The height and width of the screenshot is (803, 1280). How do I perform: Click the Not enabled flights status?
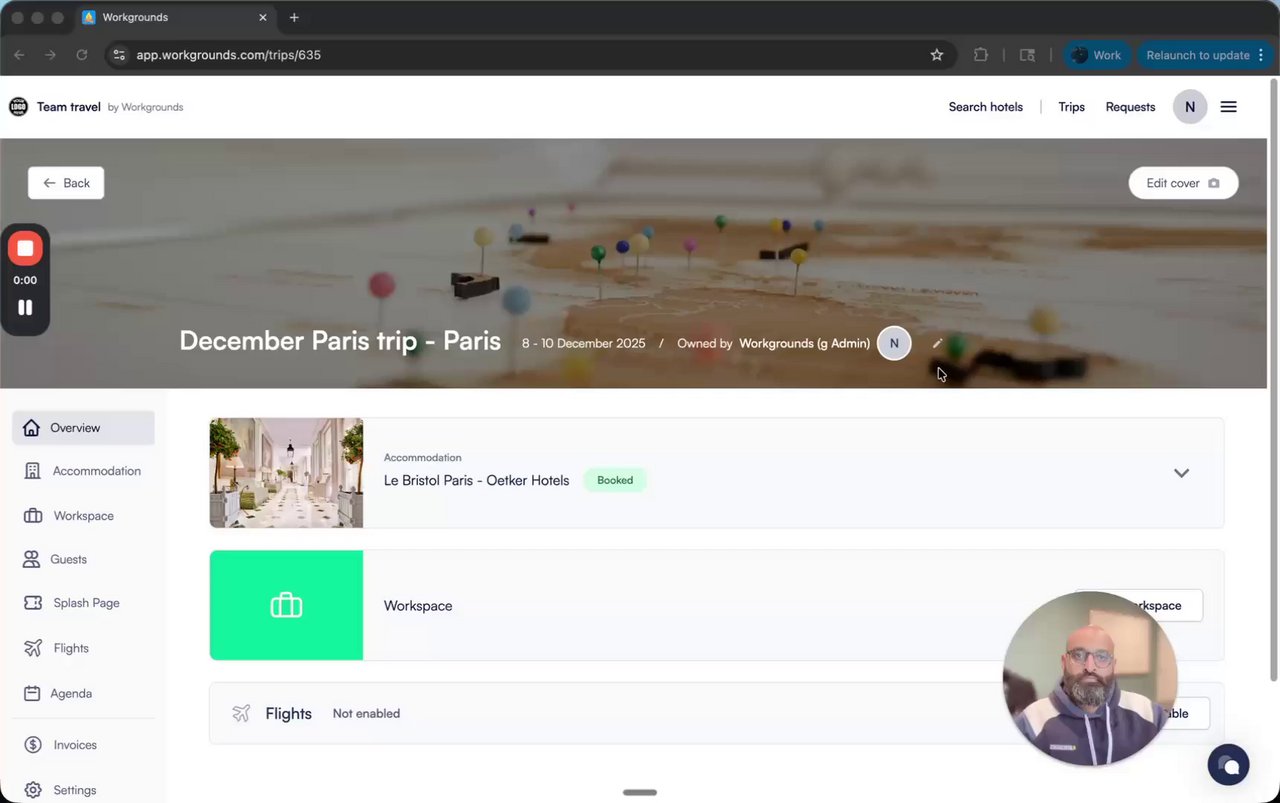[366, 713]
